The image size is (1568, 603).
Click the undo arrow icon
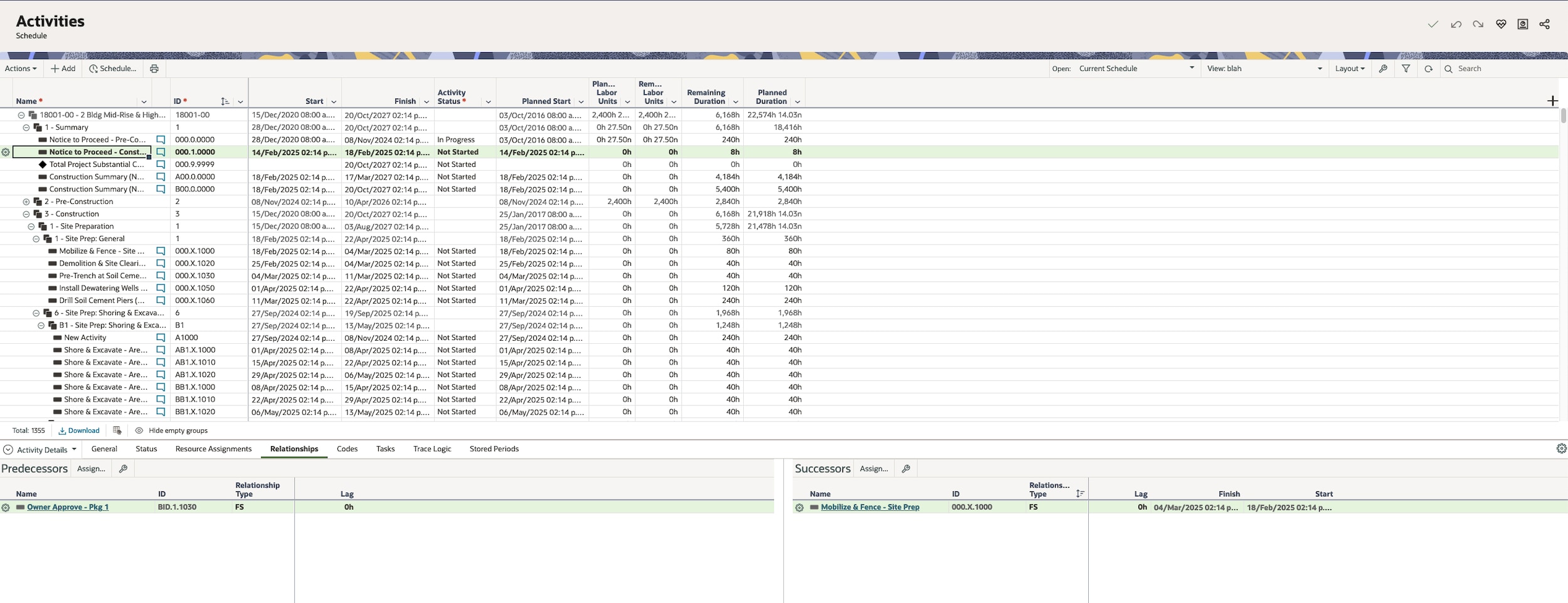[x=1456, y=24]
